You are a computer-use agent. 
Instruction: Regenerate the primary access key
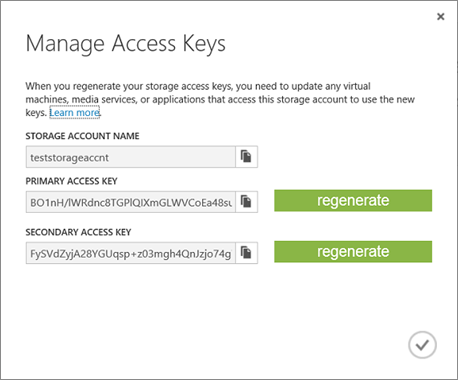pyautogui.click(x=353, y=201)
